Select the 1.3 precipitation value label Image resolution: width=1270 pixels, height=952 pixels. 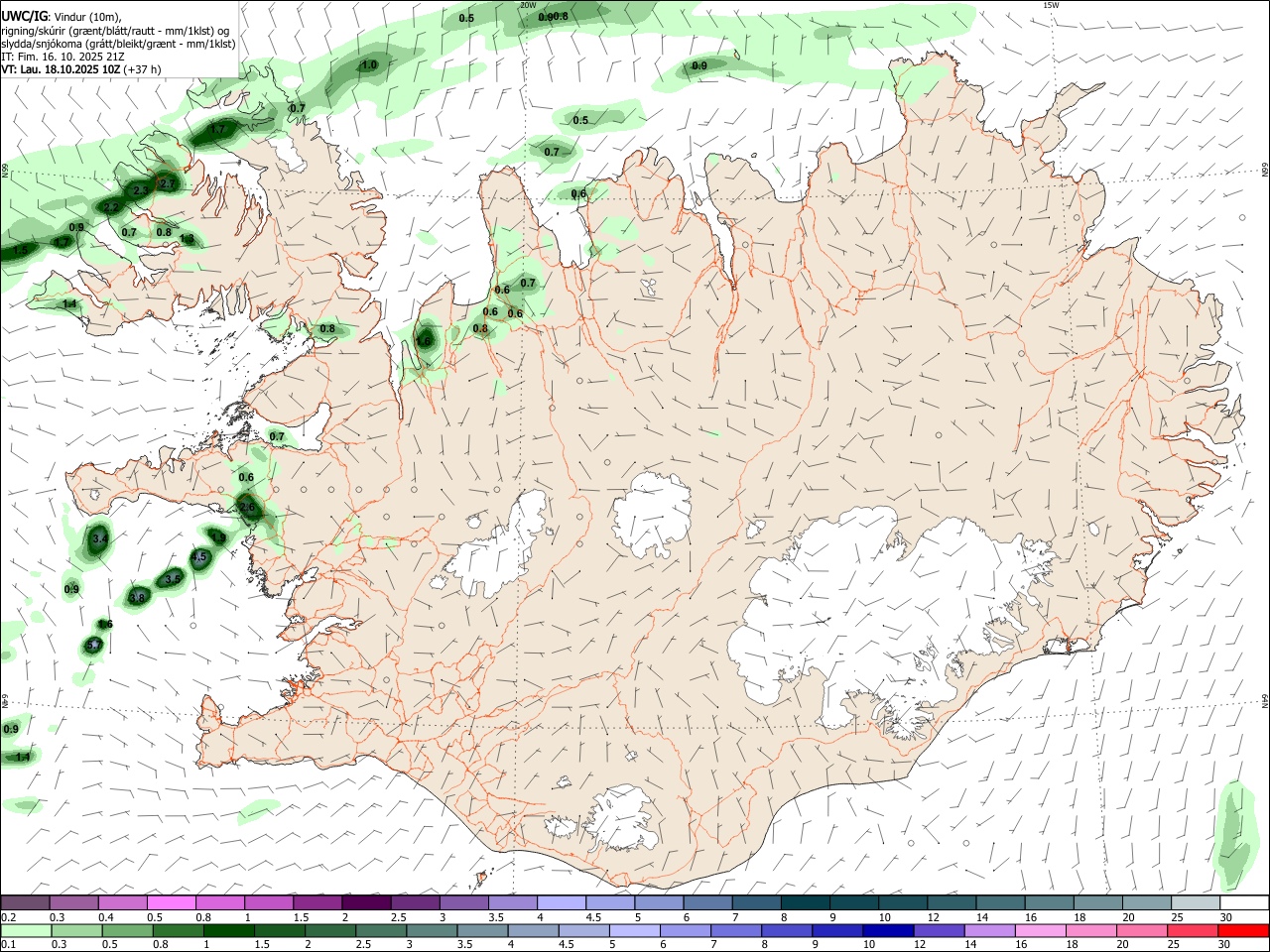(x=187, y=239)
